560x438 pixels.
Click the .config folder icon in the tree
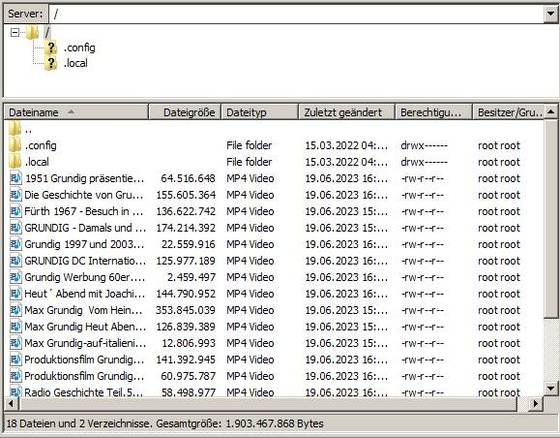pyautogui.click(x=51, y=48)
